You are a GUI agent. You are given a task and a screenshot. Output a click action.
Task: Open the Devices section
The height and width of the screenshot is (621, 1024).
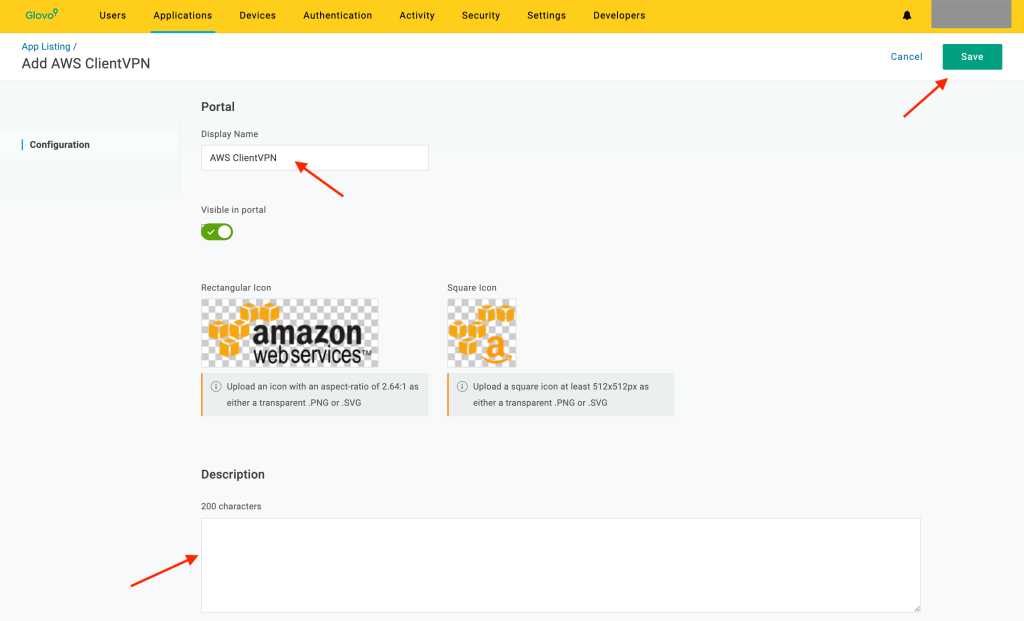click(x=257, y=15)
